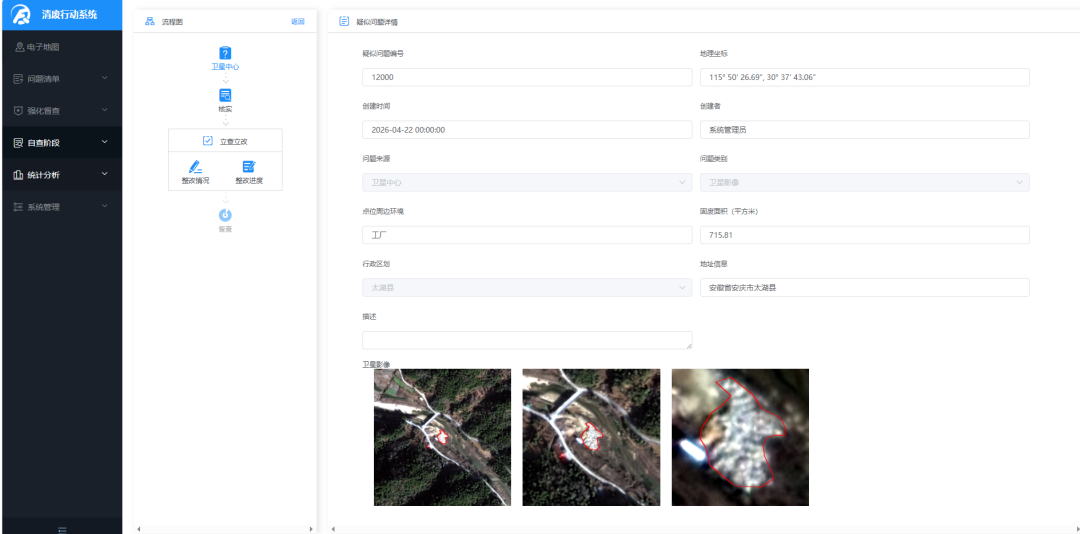Click the 问题清单 list icon
The height and width of the screenshot is (534, 1080).
(x=19, y=79)
